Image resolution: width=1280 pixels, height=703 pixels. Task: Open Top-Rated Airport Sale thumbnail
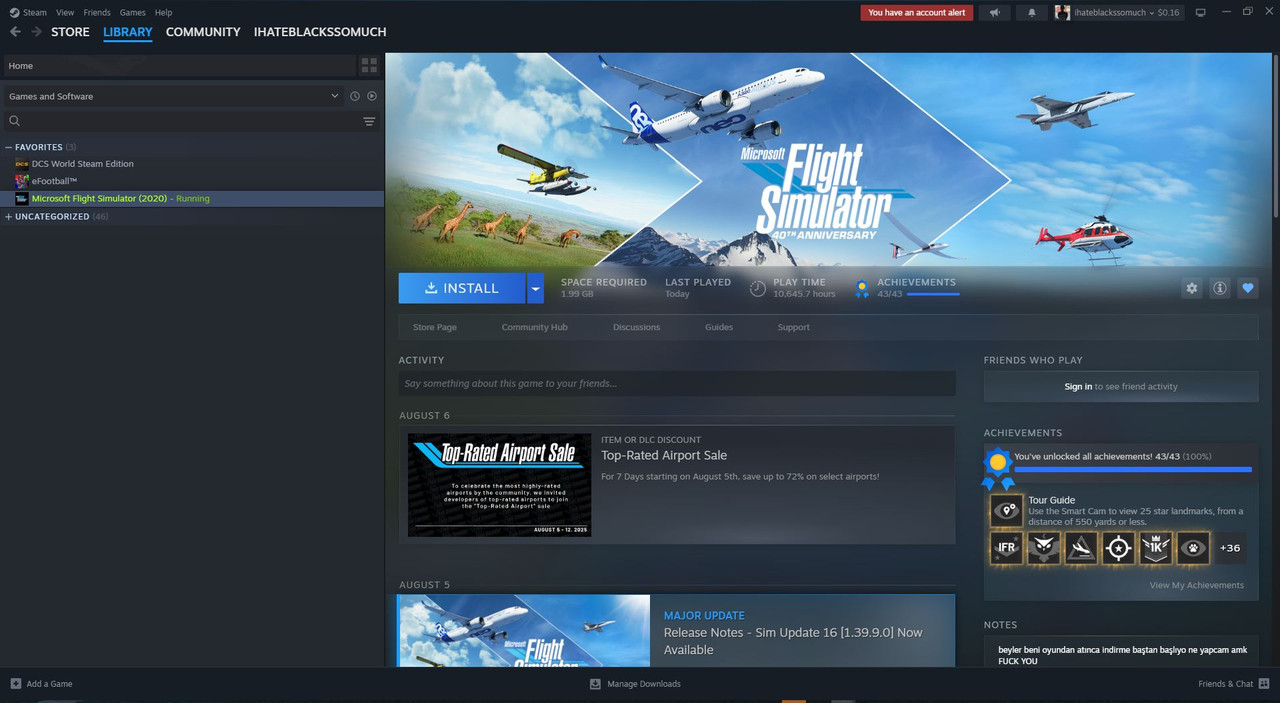pyautogui.click(x=499, y=485)
